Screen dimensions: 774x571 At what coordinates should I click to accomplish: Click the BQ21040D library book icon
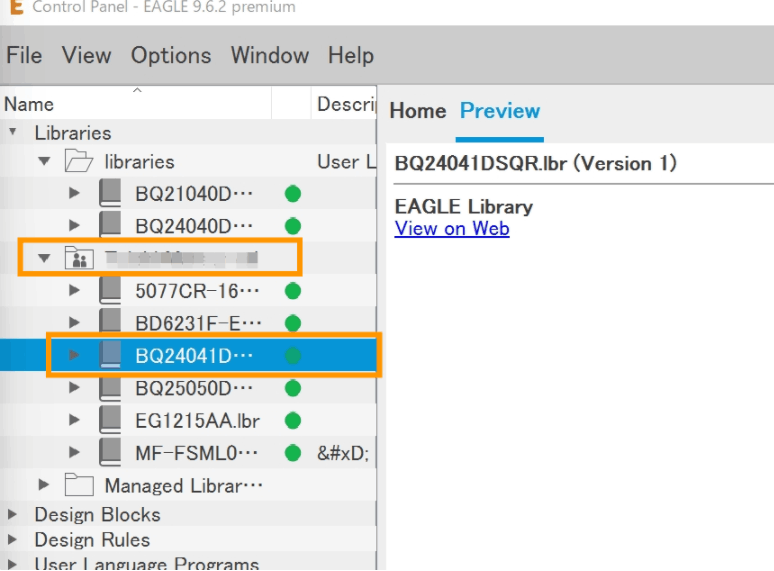pyautogui.click(x=110, y=193)
